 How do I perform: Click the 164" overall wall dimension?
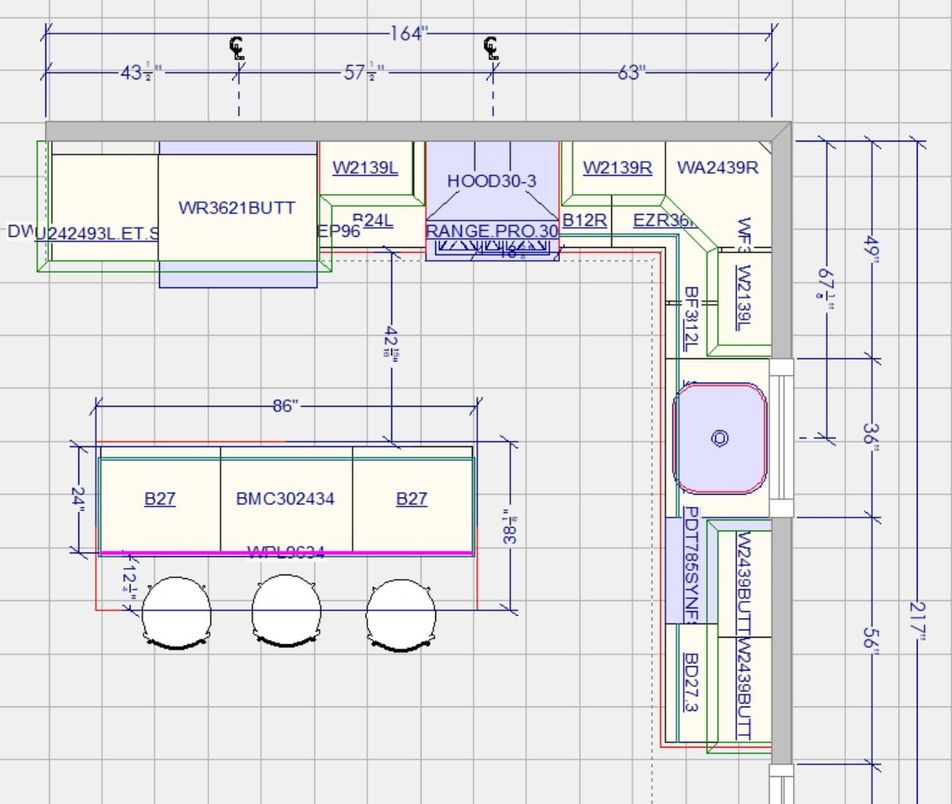click(407, 34)
